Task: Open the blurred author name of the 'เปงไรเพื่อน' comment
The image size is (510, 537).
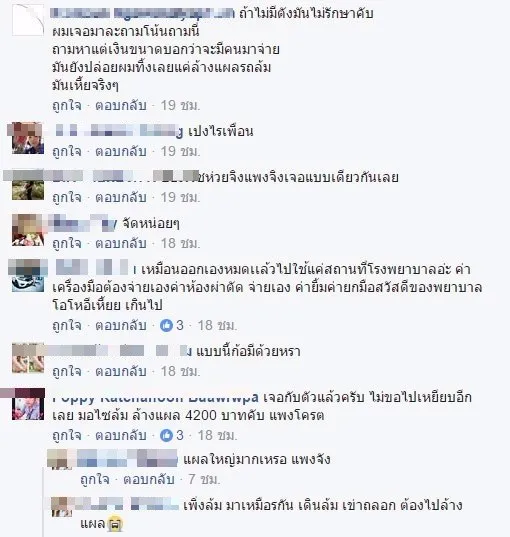Action: pyautogui.click(x=118, y=131)
